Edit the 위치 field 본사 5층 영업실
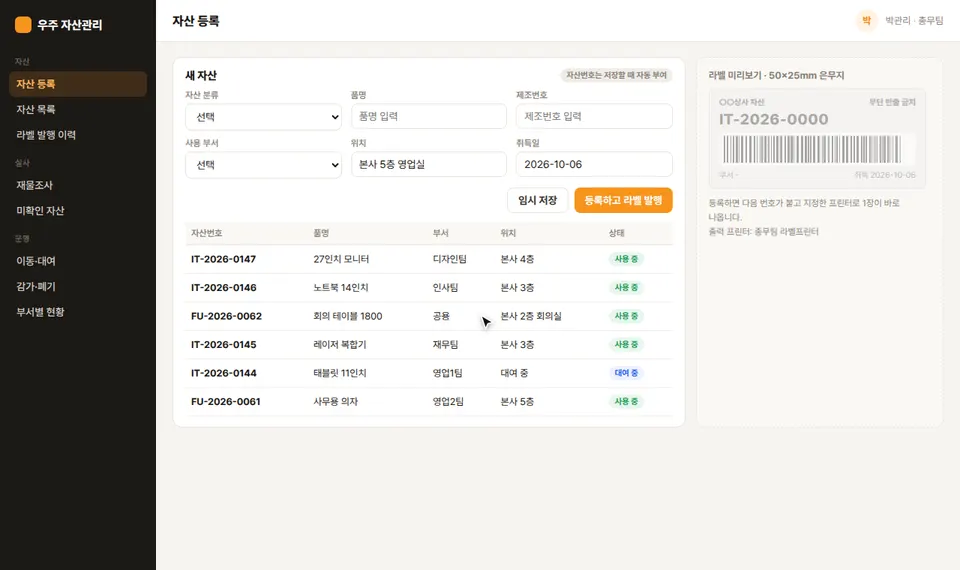960x570 pixels. click(429, 165)
